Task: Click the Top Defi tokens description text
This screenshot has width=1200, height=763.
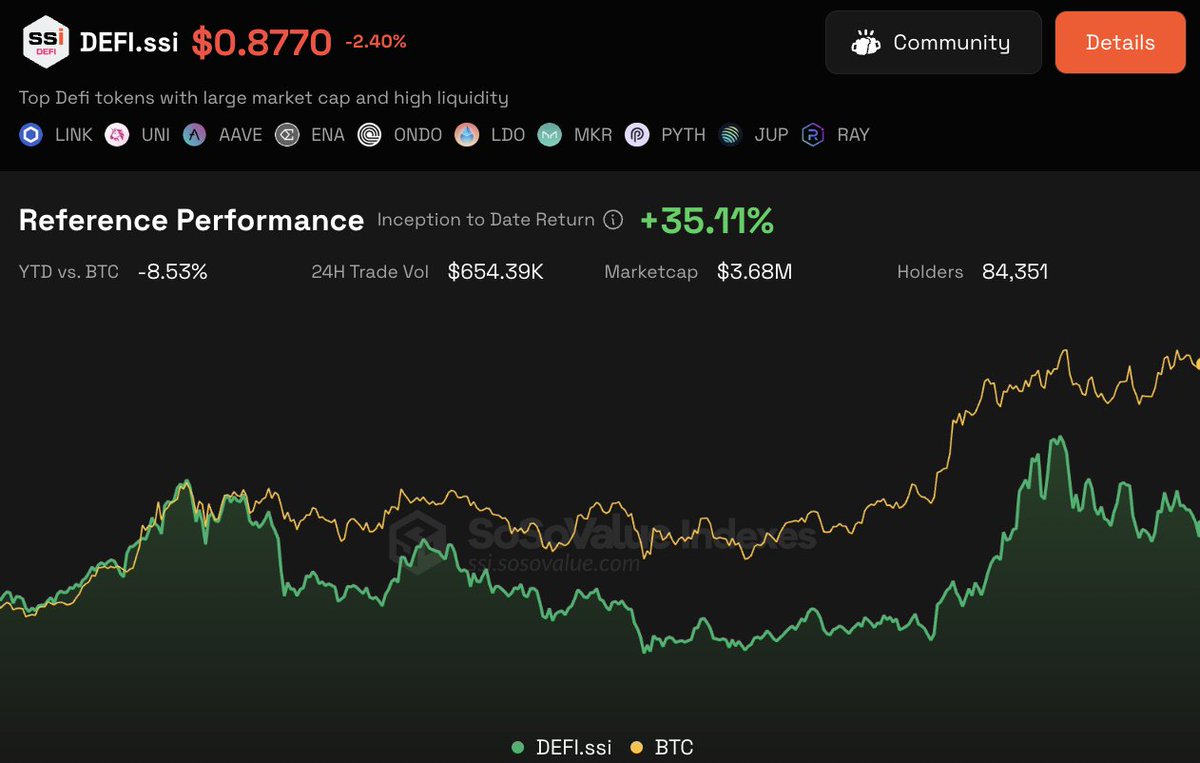Action: point(264,98)
